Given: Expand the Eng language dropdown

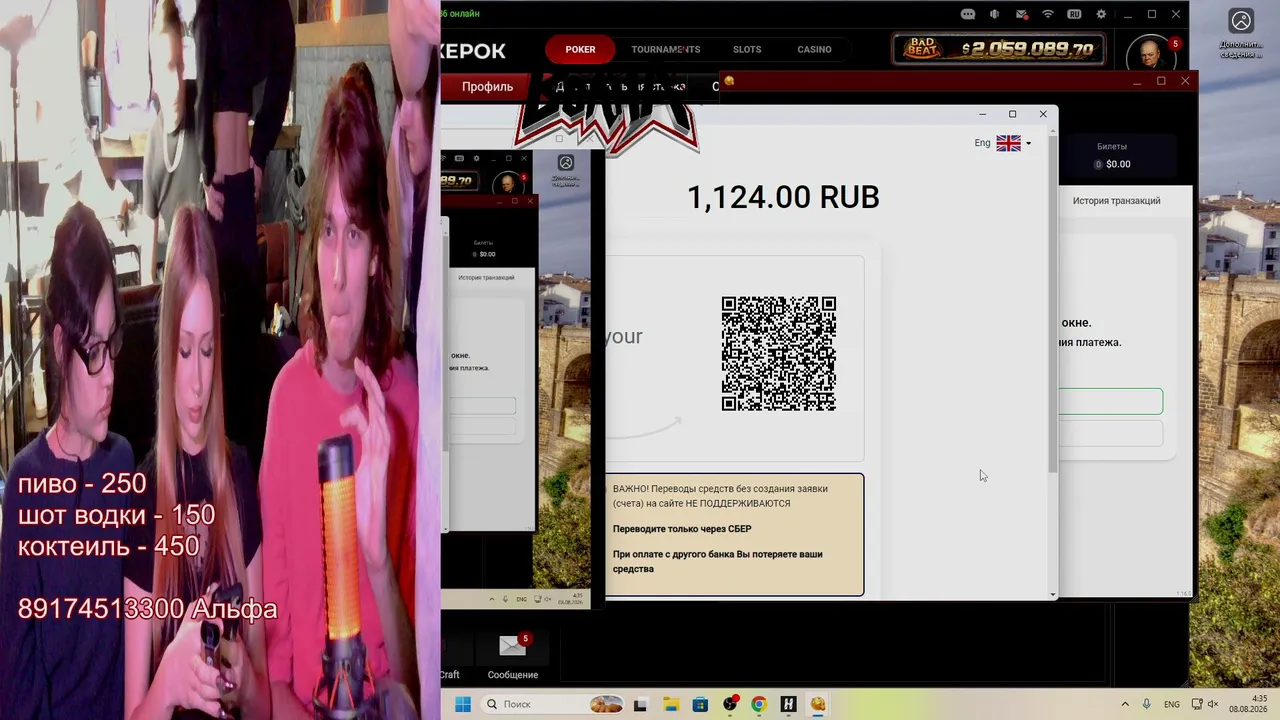Looking at the screenshot, I should point(1002,143).
